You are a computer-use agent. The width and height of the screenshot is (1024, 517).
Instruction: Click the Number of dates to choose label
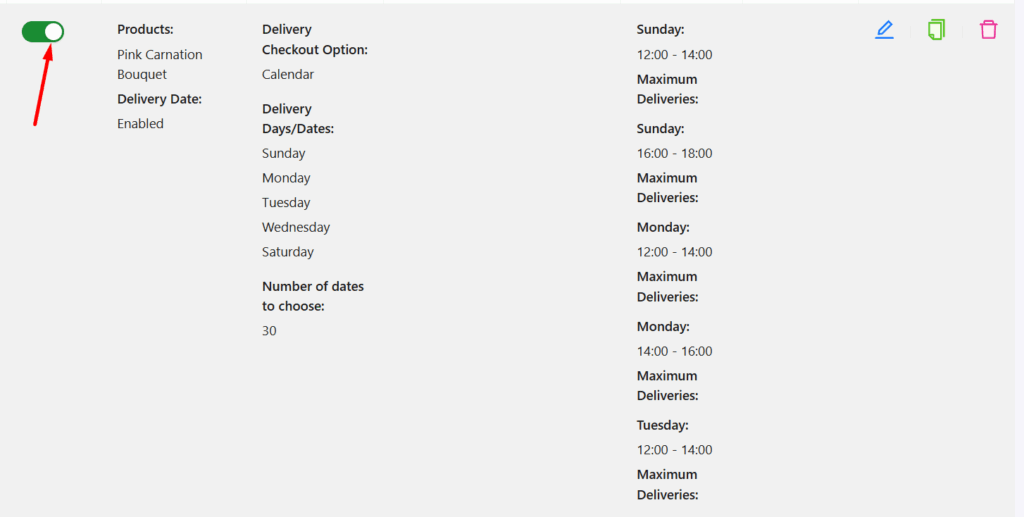tap(313, 296)
